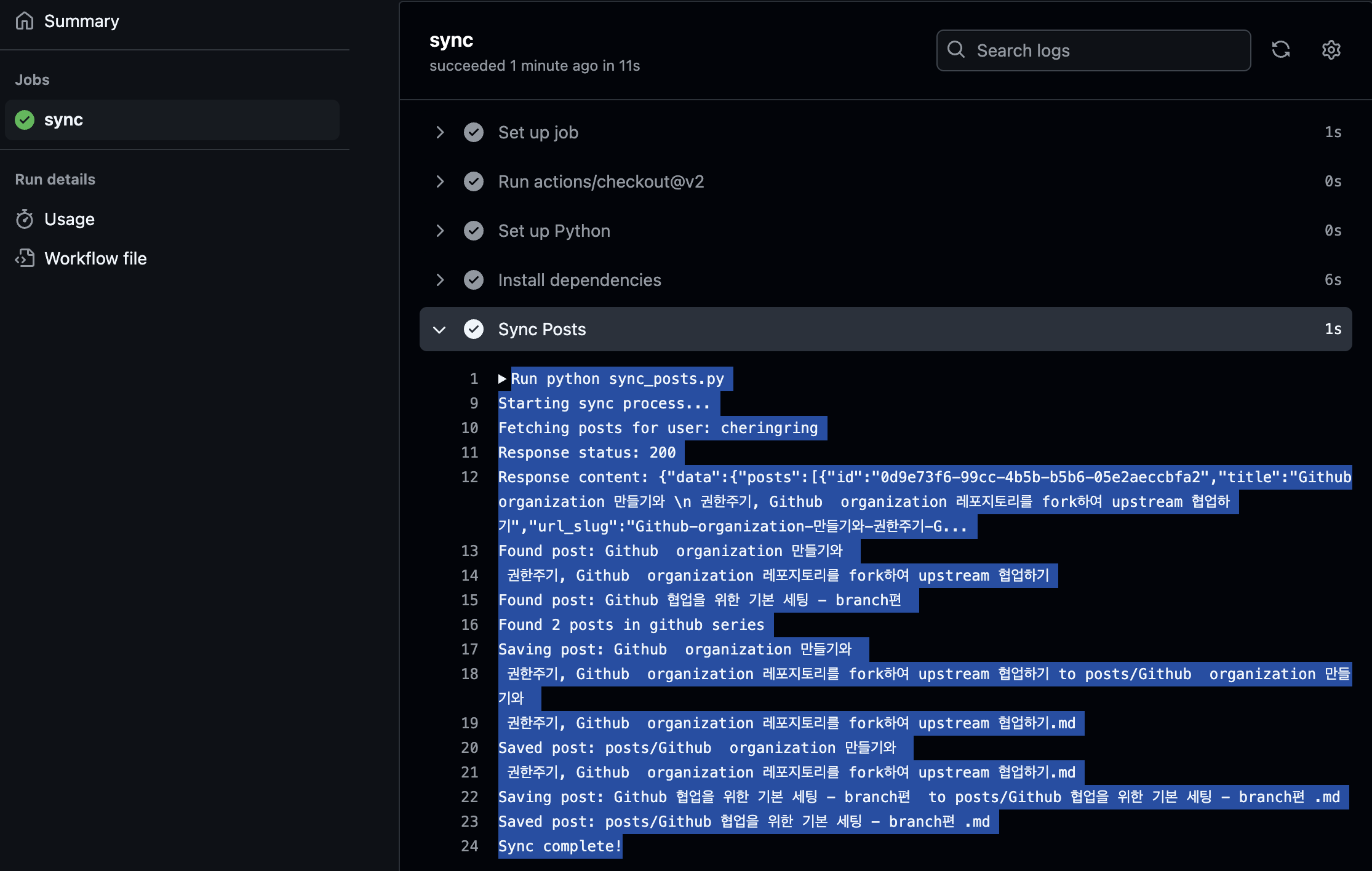The height and width of the screenshot is (871, 1372).
Task: Click the Workflow file code icon
Action: [x=25, y=258]
